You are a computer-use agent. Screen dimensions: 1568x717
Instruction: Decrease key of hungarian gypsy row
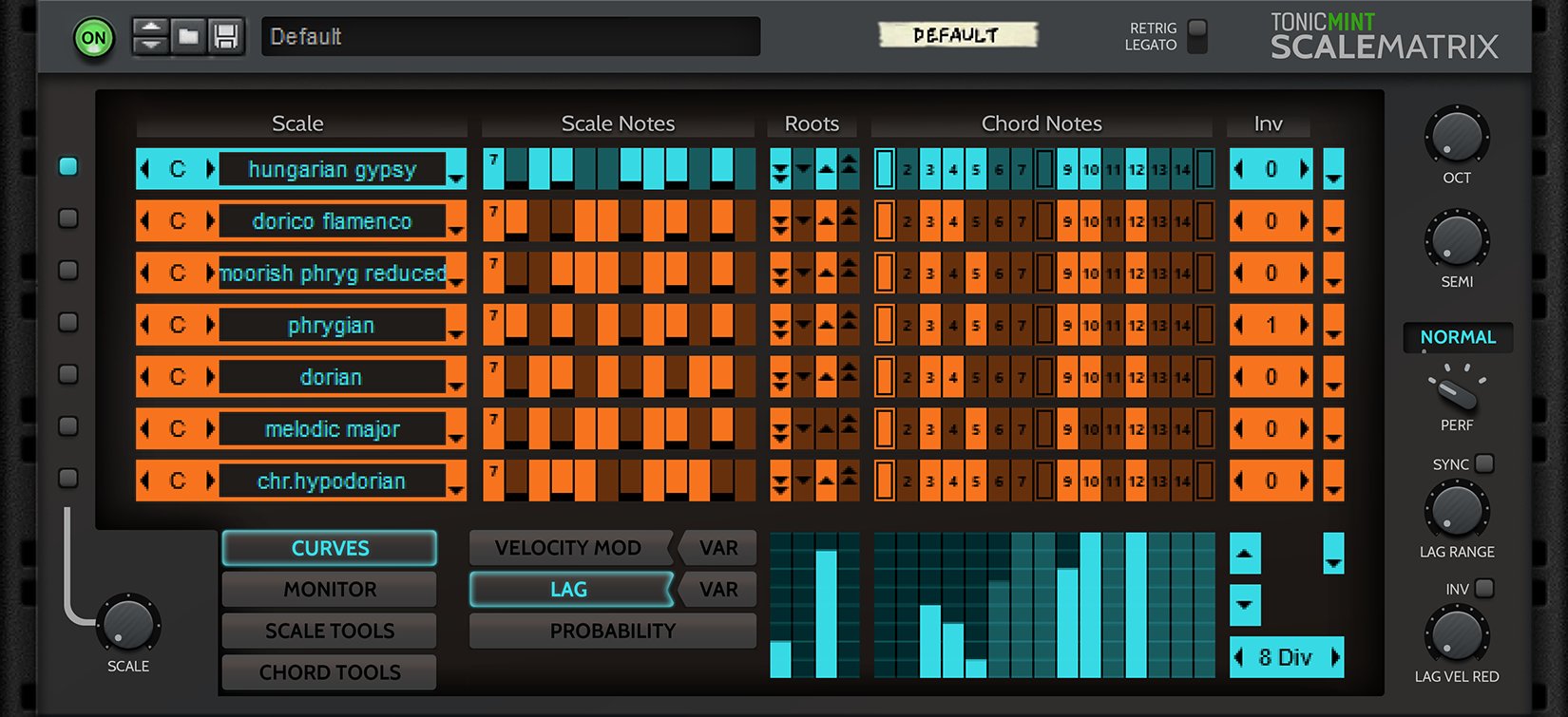(x=145, y=169)
